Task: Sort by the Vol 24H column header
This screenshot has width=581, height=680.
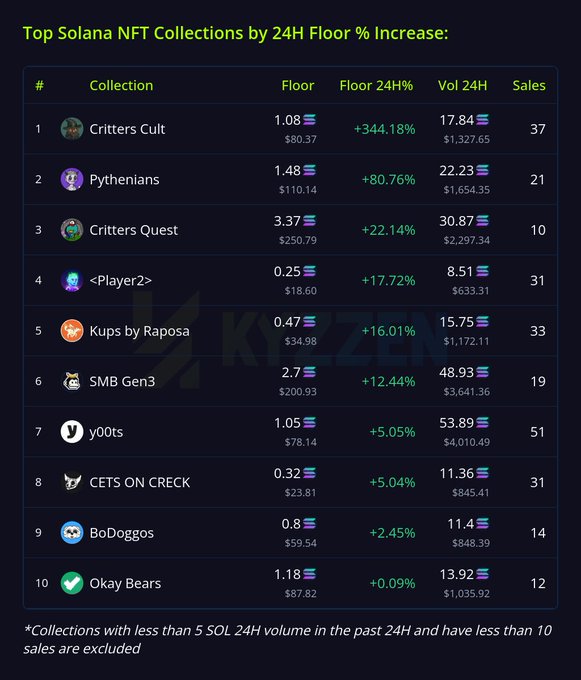Action: click(x=463, y=85)
